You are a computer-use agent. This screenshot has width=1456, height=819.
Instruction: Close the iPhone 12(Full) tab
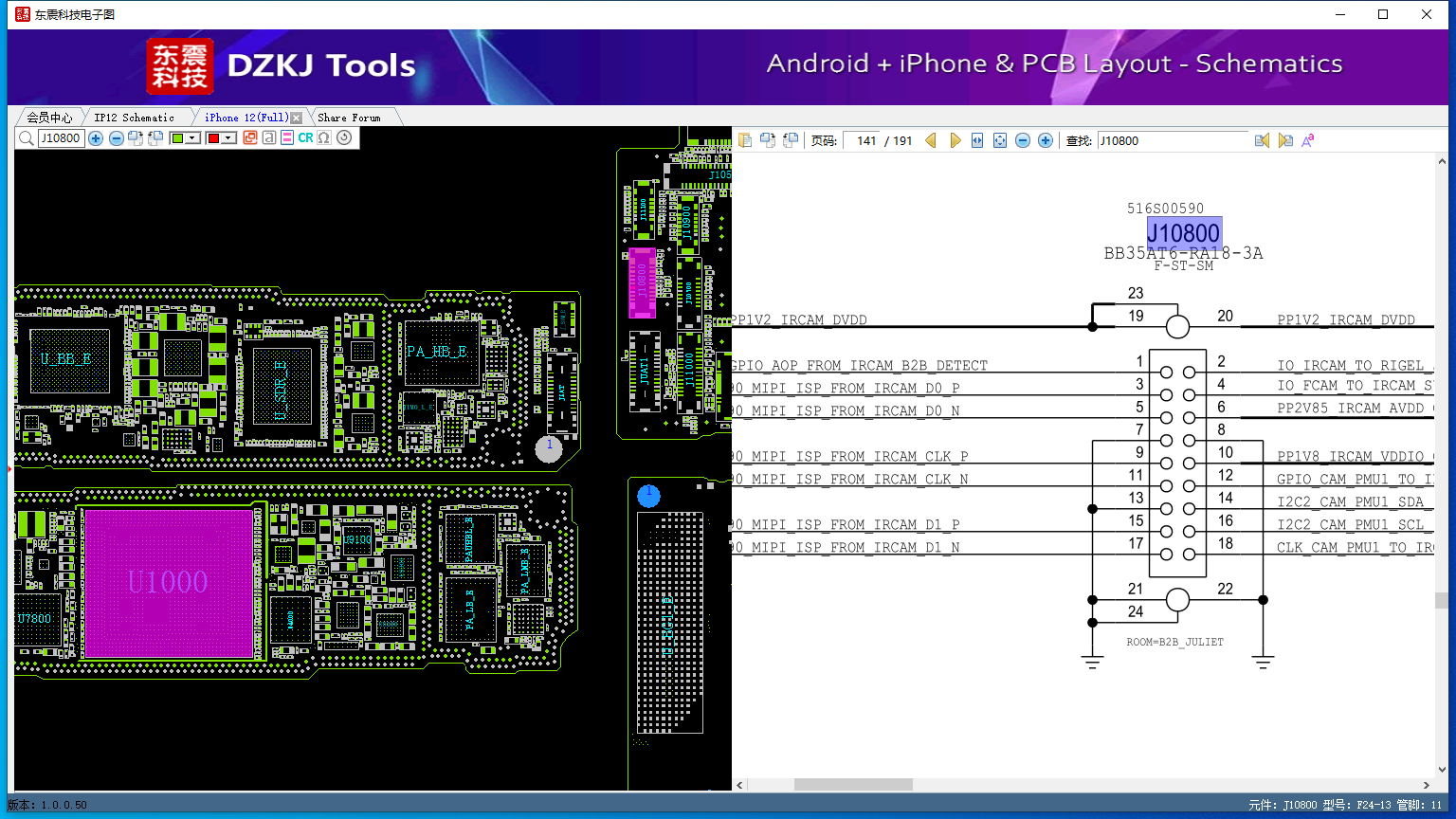coord(297,118)
